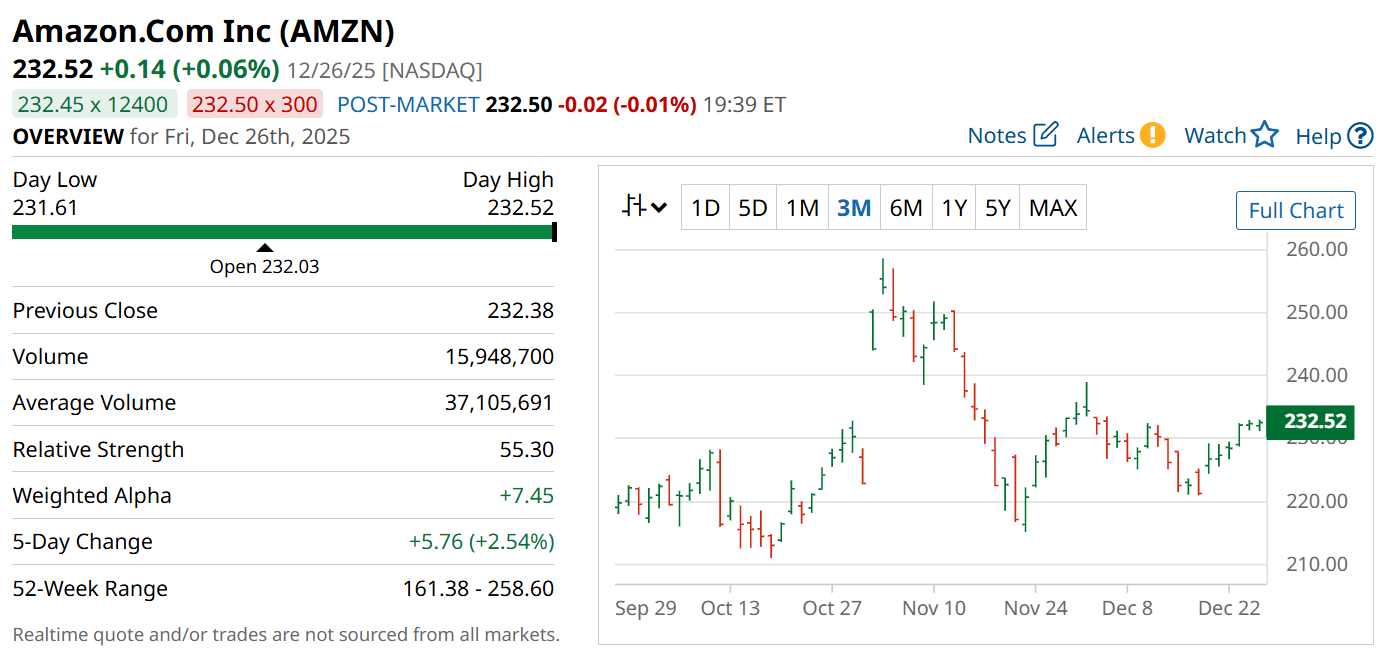Click the Open 232.03 triangle marker
This screenshot has height=659, width=1389.
click(x=264, y=248)
